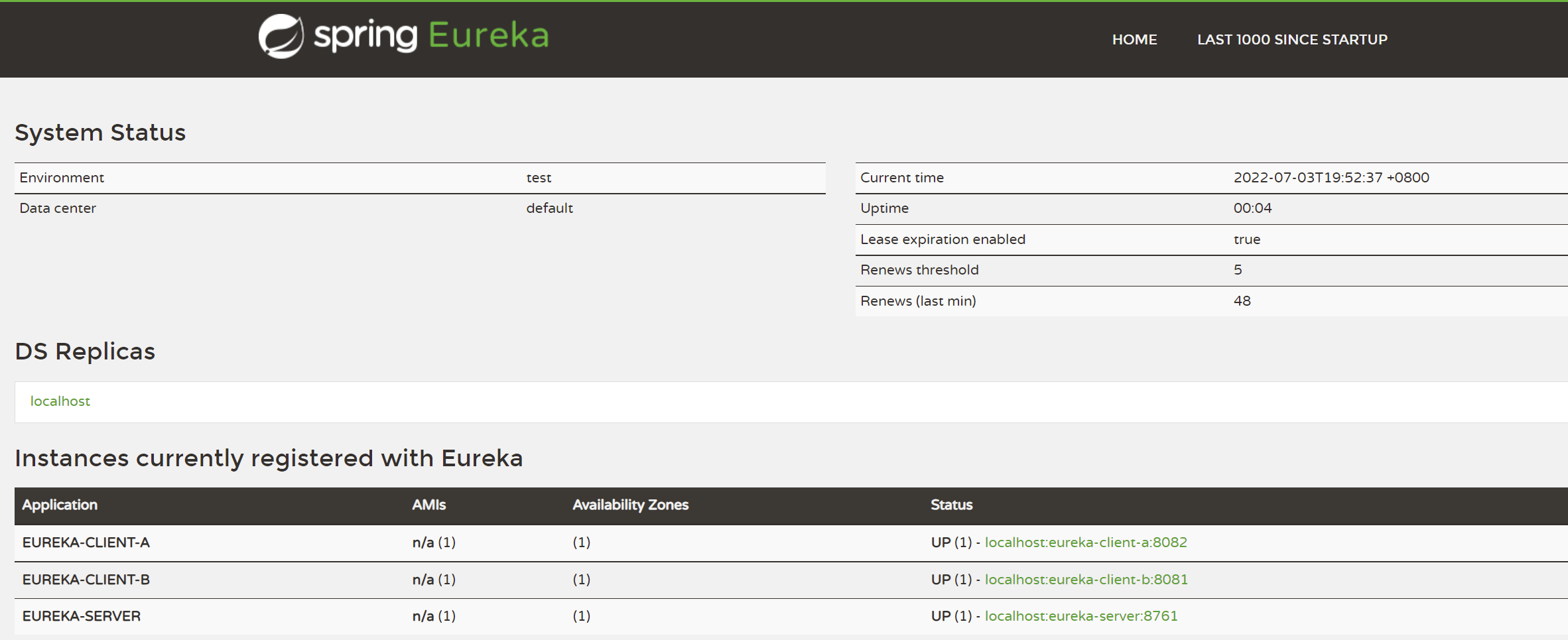Select n/a (1) in EUREKA-CLIENT-A row
Viewport: 1568px width, 640px height.
tap(434, 543)
